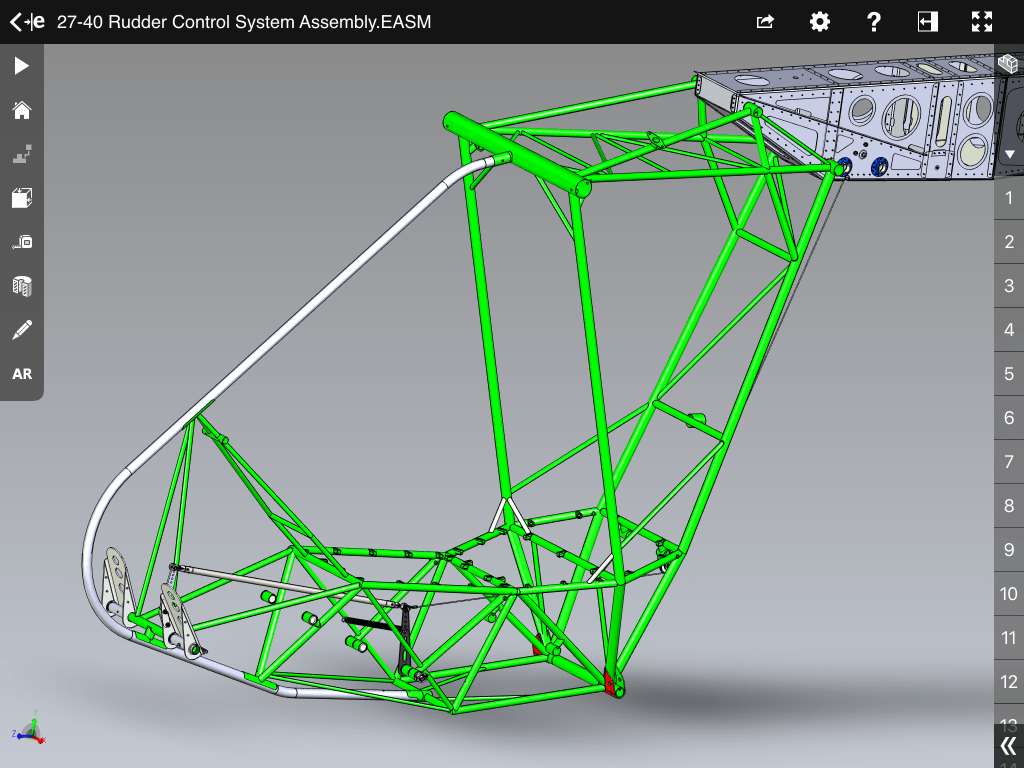This screenshot has height=768, width=1024.
Task: Select the red bracket at the frame bottom
Action: (612, 683)
